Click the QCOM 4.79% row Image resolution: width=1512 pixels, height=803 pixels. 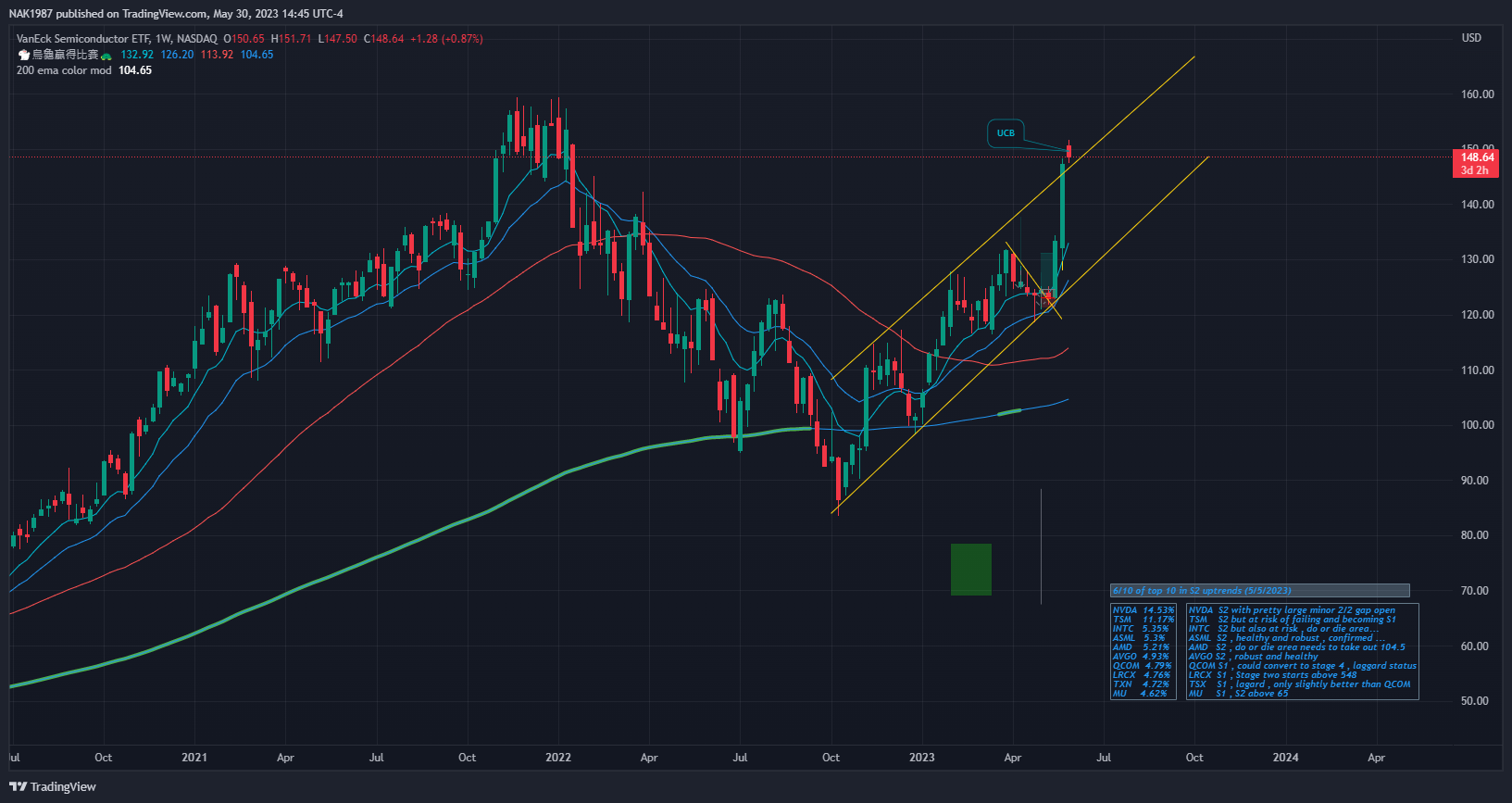click(1142, 666)
